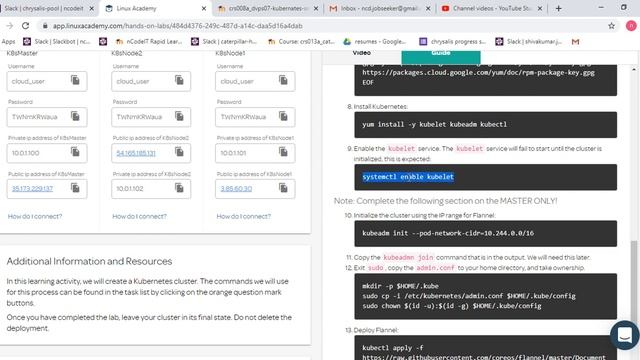Click the K8sNode2 password field

point(151,117)
